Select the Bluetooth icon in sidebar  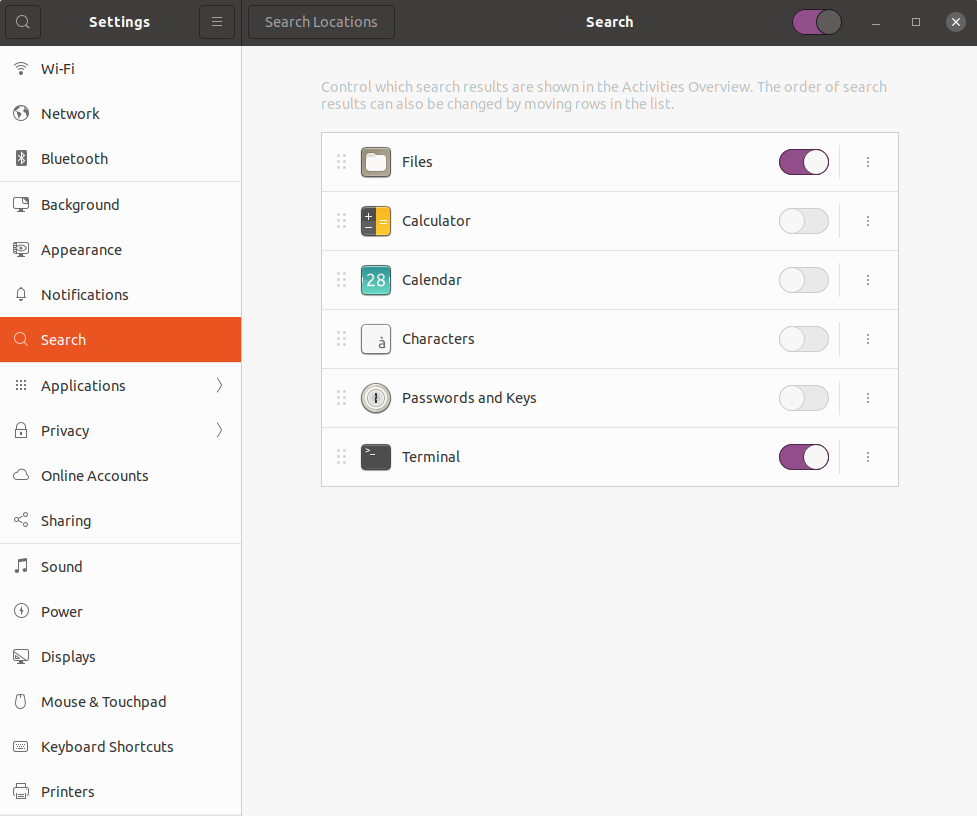[x=20, y=158]
